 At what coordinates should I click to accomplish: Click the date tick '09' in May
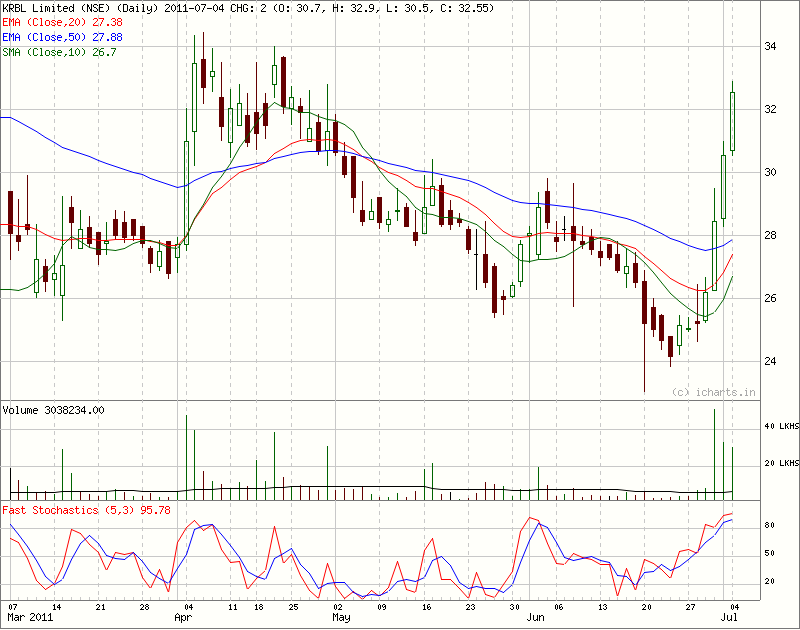coord(382,607)
